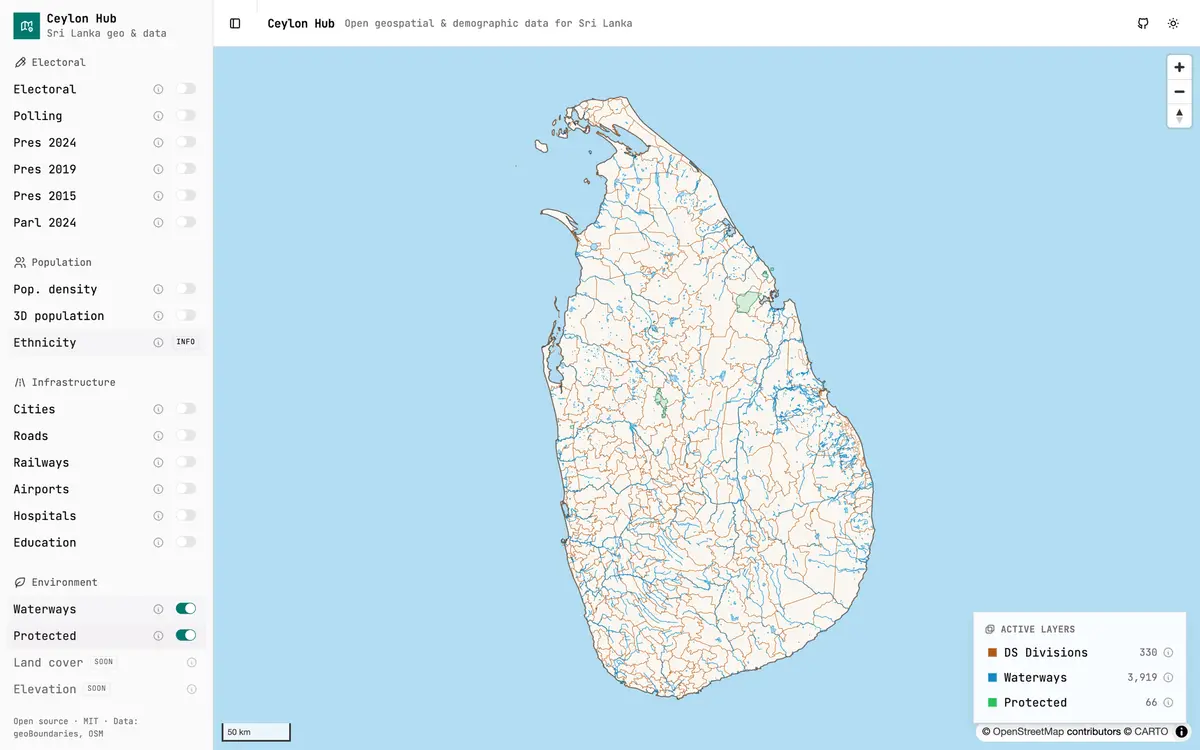Turn on Pres 2015 layer
Viewport: 1200px width, 750px height.
click(186, 195)
